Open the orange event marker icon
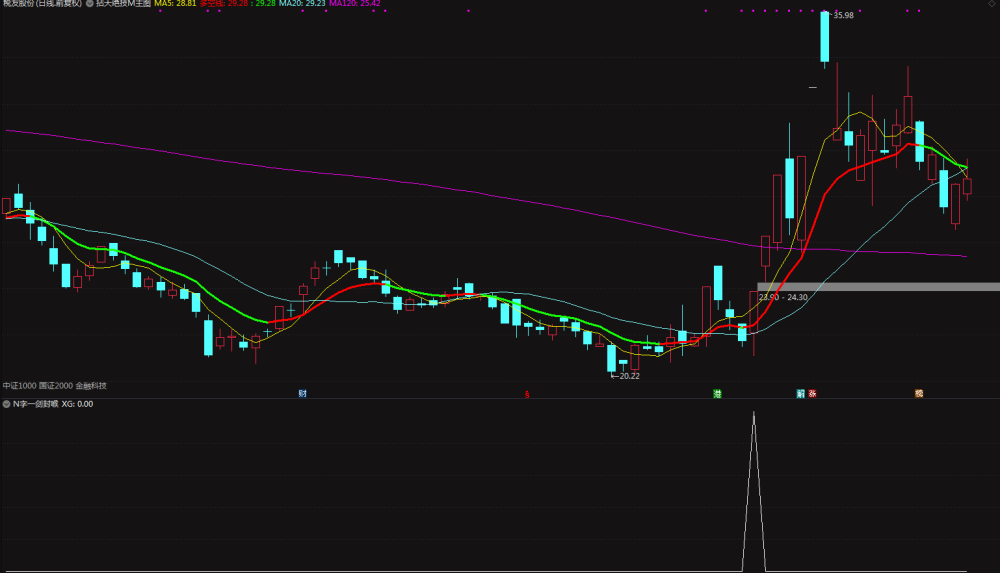 [919, 394]
